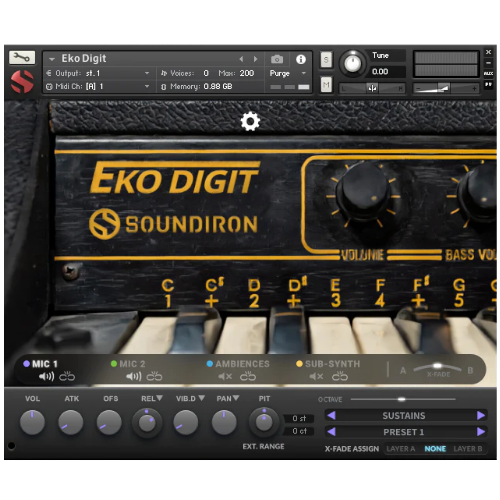Select the MIC 2 layer tab
Viewport: 500px width, 500px height.
(128, 364)
